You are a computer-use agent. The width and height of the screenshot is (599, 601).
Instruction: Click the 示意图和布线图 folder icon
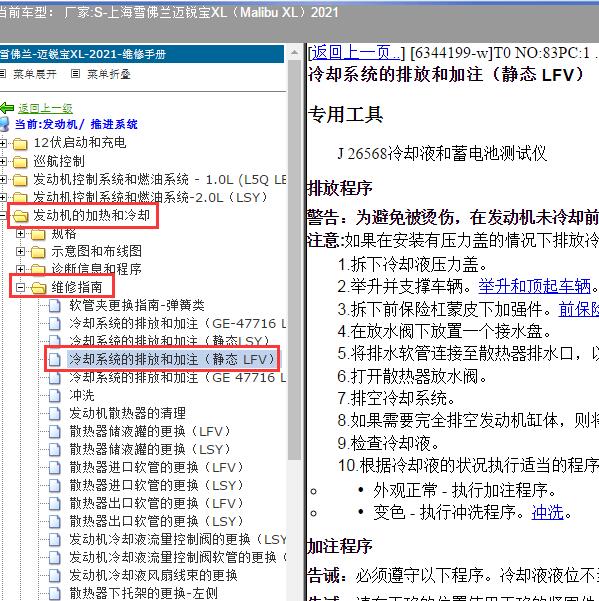click(x=38, y=252)
